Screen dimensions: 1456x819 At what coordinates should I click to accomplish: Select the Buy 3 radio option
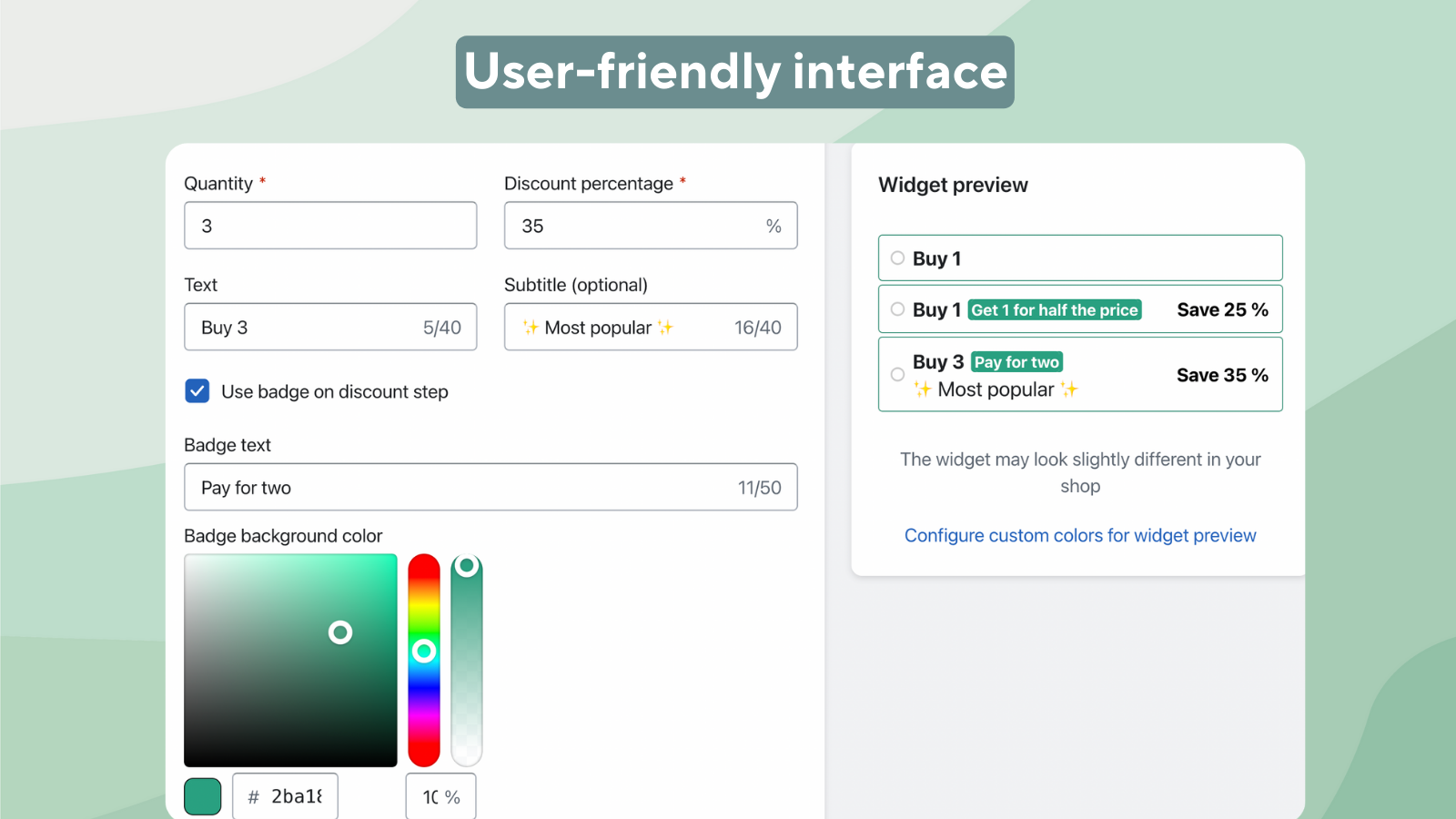897,375
